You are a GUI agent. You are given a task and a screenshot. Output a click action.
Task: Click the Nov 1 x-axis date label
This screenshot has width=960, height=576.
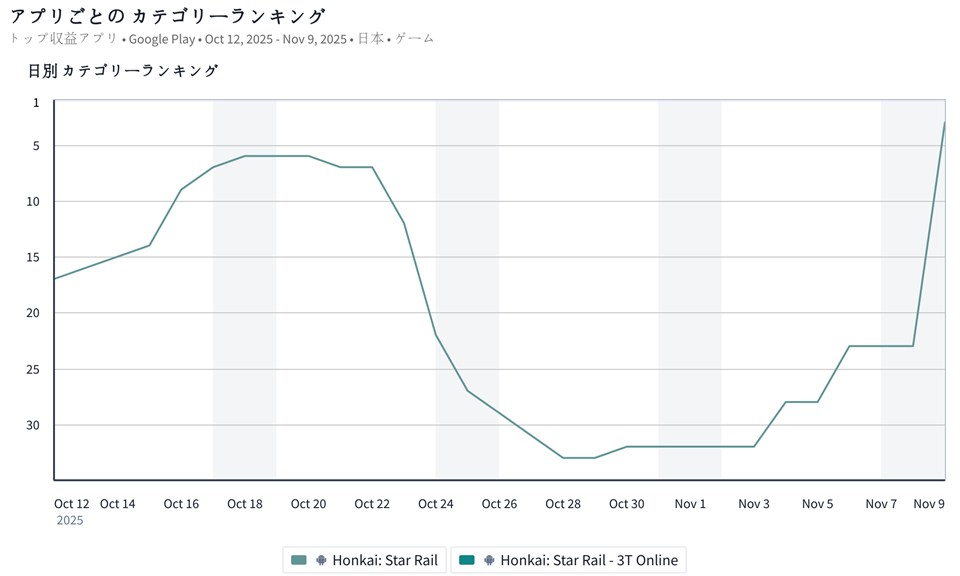690,504
